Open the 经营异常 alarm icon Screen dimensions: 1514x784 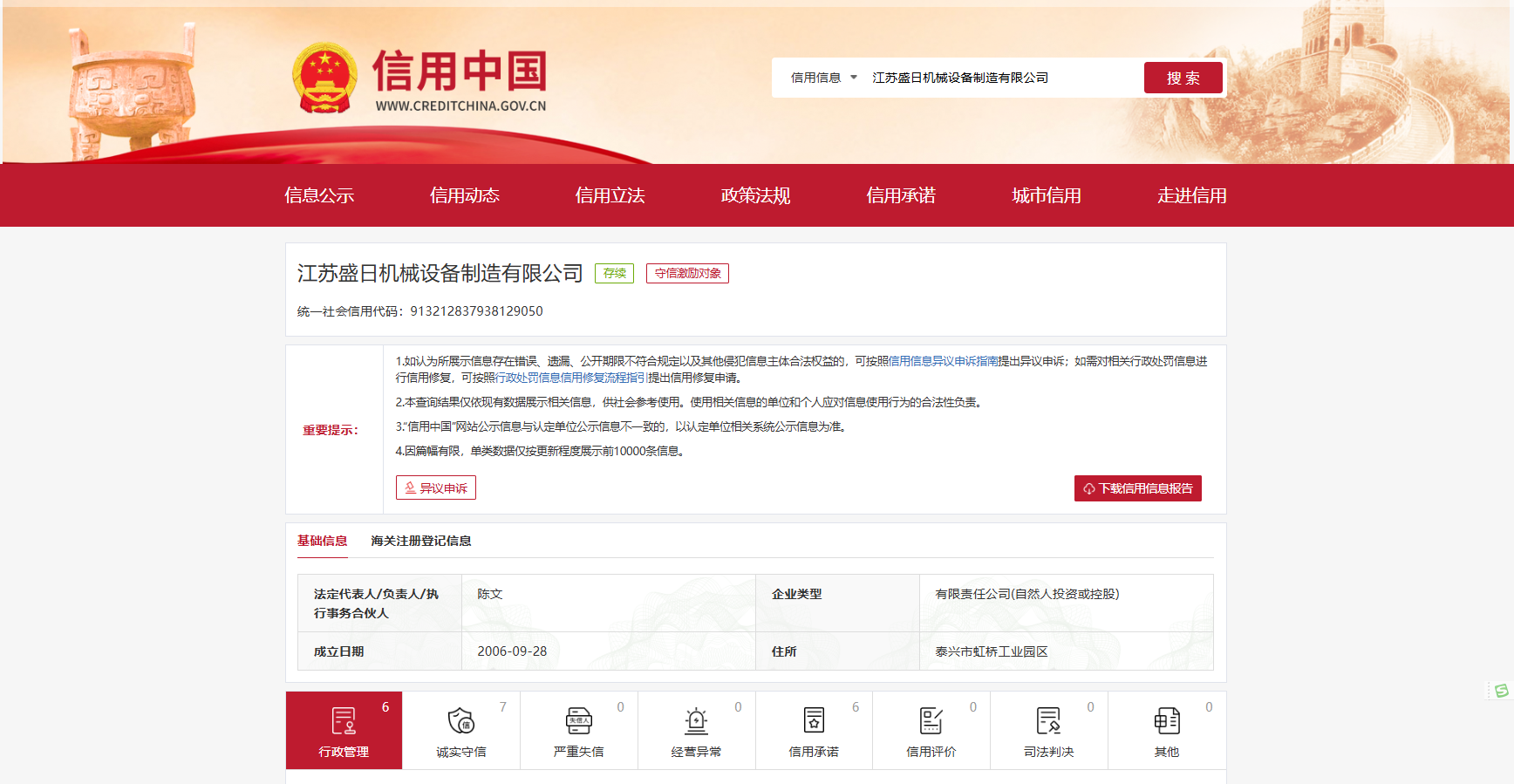[x=696, y=721]
